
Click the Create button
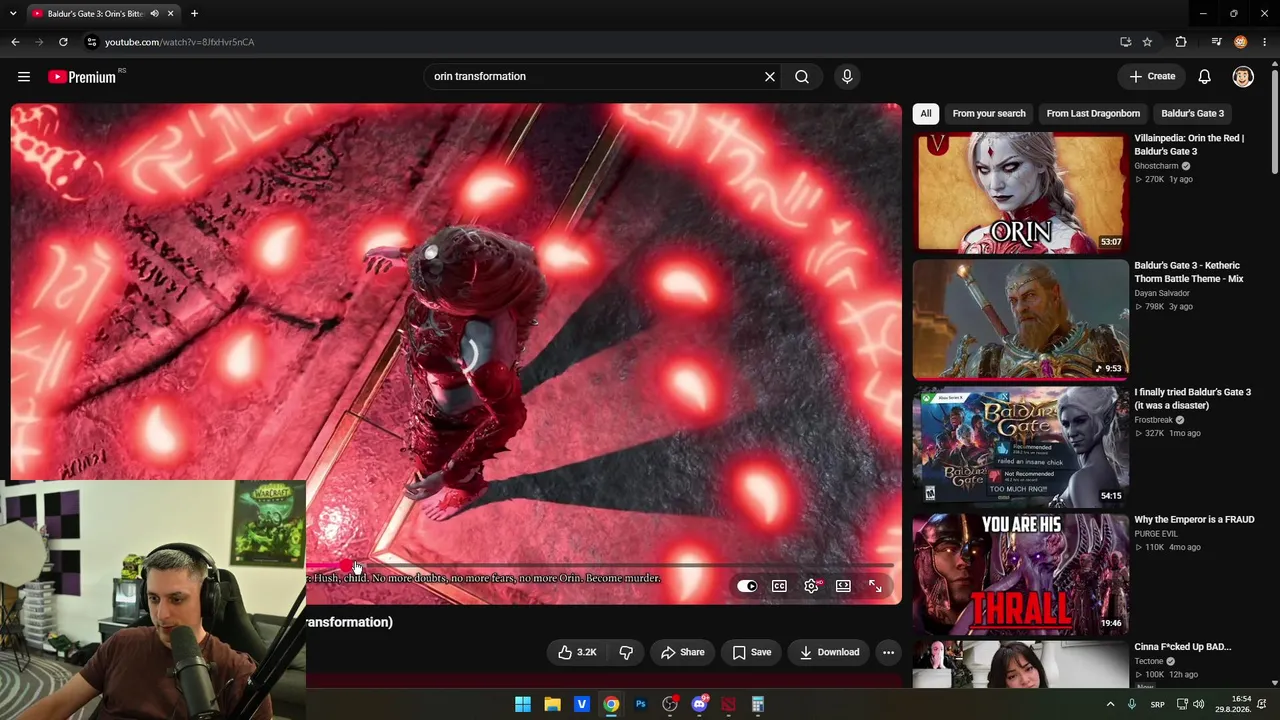click(x=1152, y=76)
